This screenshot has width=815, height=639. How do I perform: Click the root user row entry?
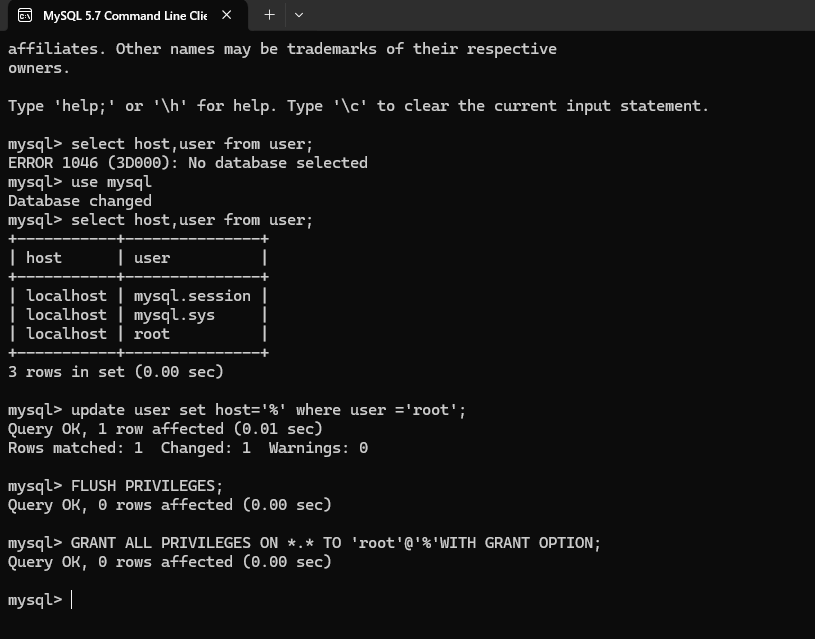click(151, 334)
